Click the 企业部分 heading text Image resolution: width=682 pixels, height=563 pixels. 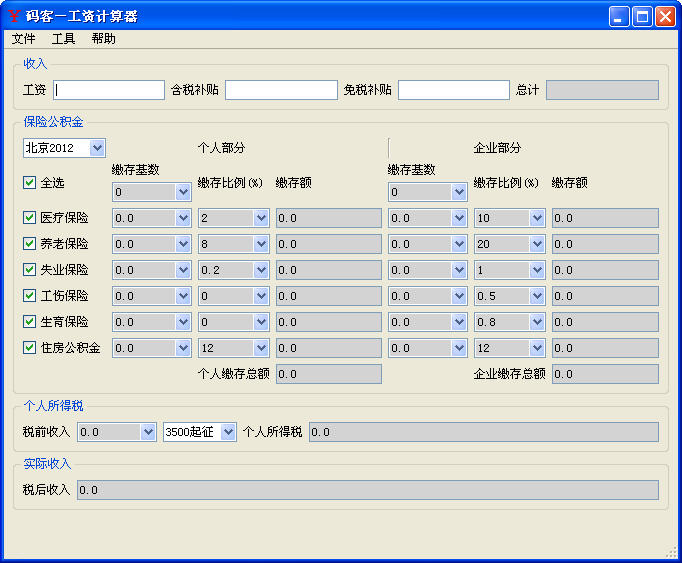[497, 148]
